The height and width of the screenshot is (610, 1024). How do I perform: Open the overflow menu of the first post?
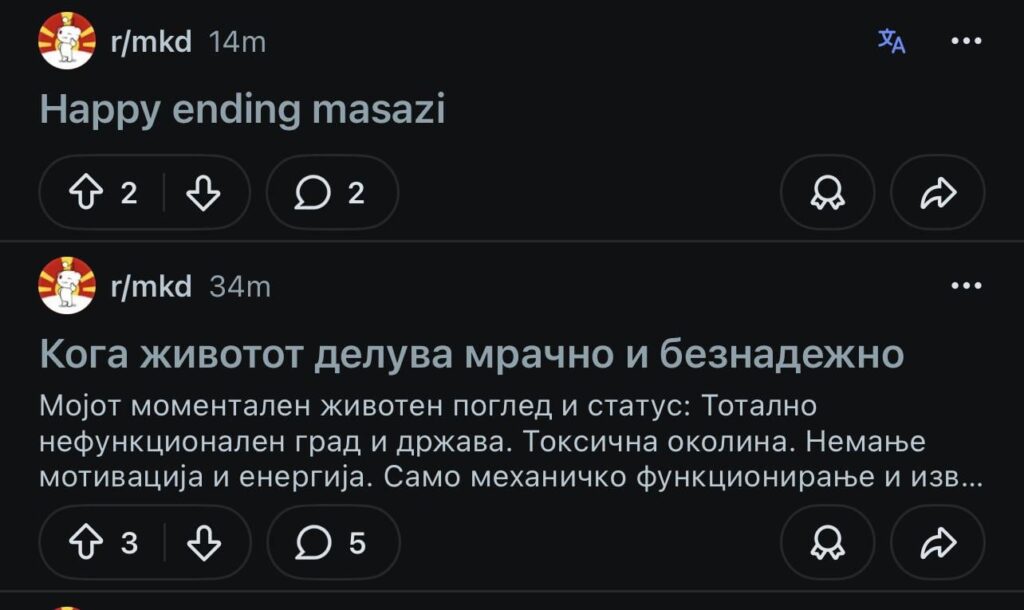963,40
